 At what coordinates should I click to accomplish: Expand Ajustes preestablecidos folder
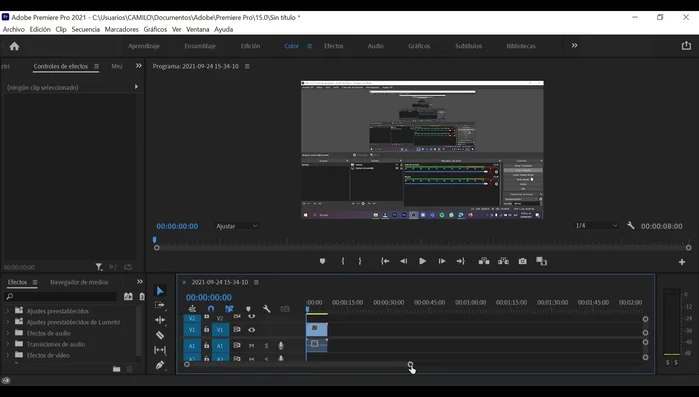(8, 311)
